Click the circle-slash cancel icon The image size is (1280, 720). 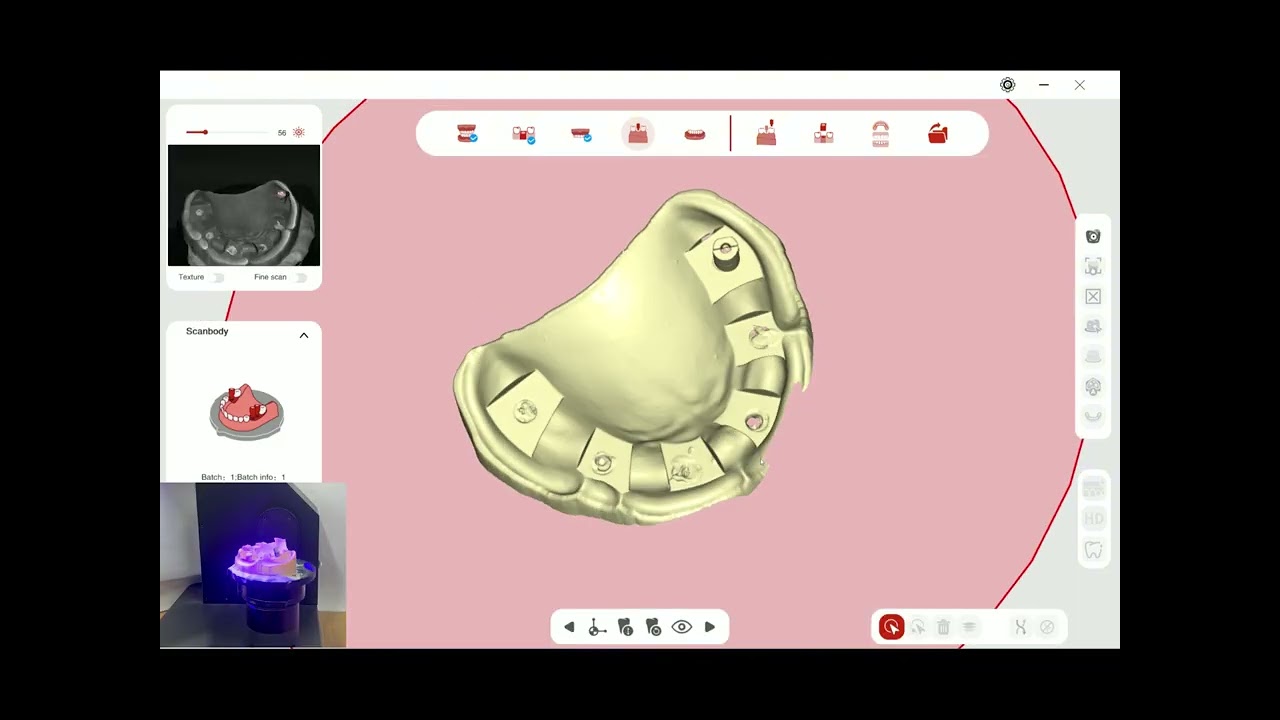(1047, 627)
